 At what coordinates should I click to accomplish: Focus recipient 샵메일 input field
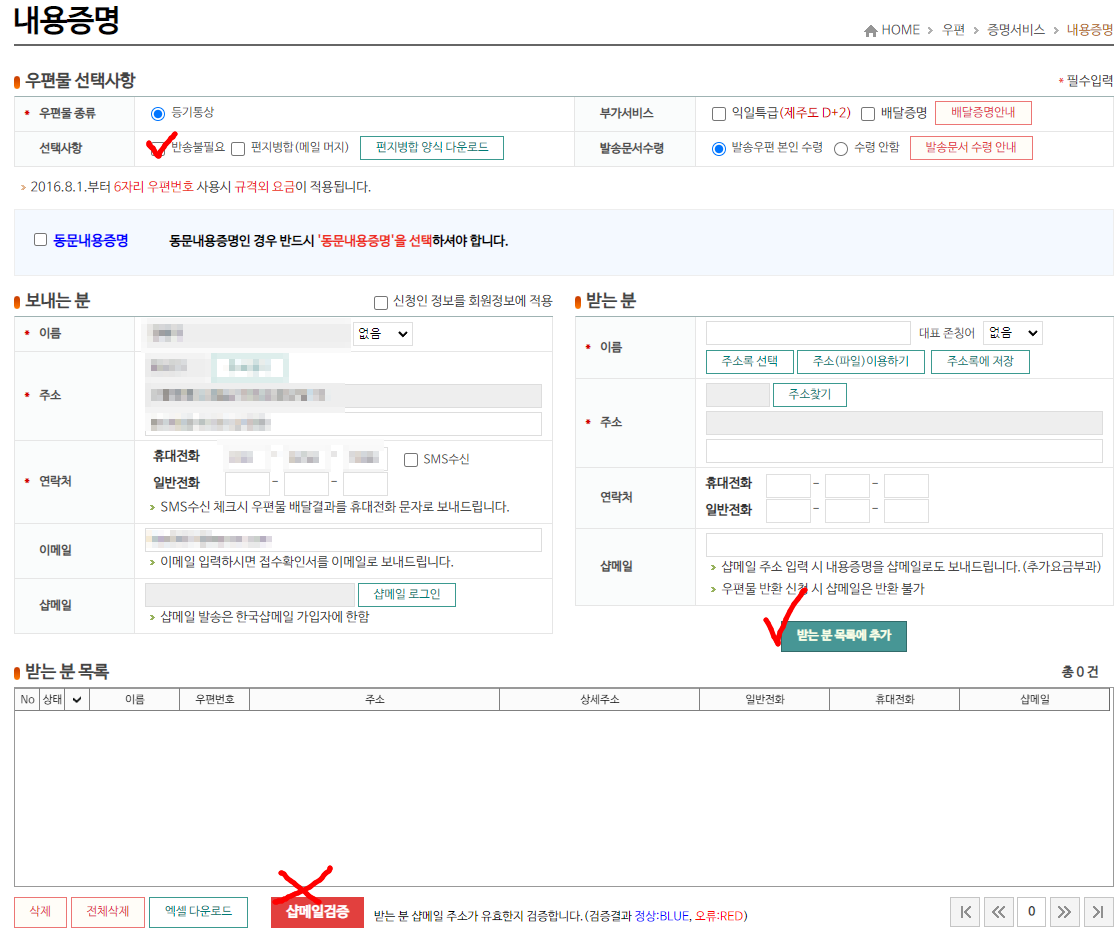904,544
